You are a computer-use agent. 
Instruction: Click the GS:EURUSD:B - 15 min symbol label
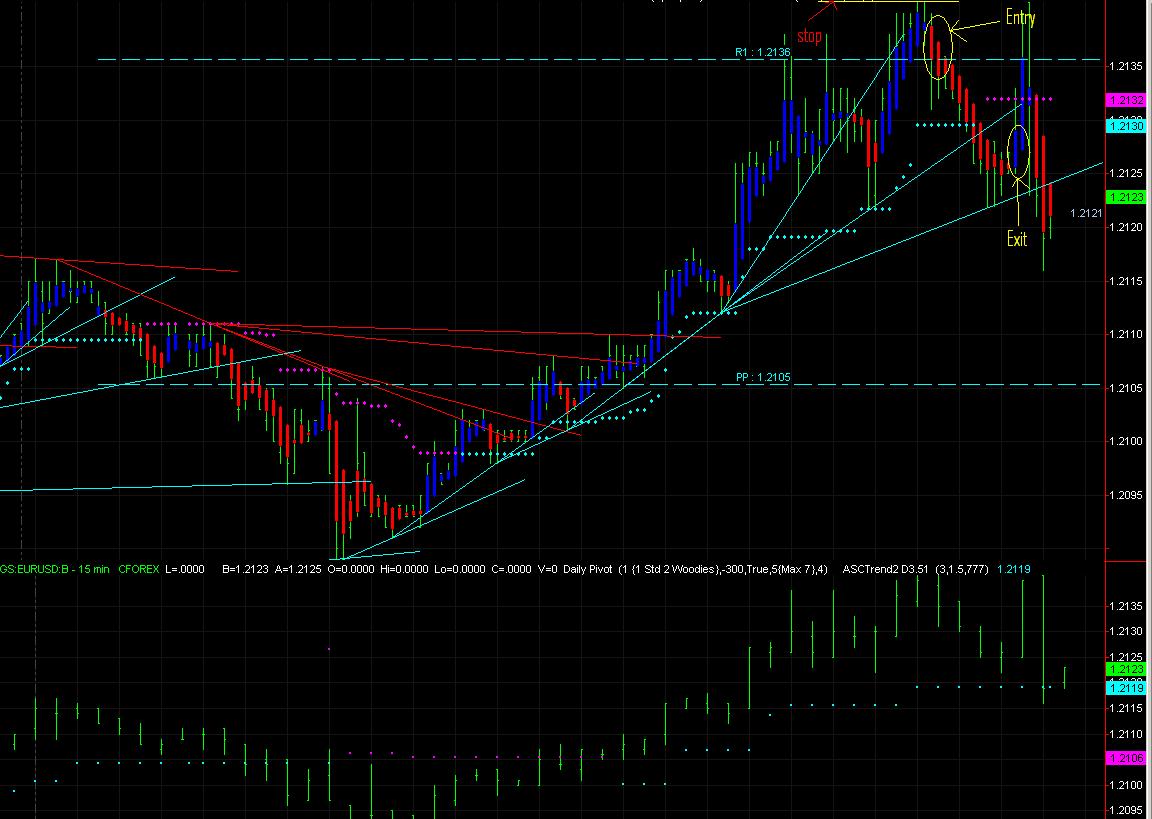pos(55,569)
